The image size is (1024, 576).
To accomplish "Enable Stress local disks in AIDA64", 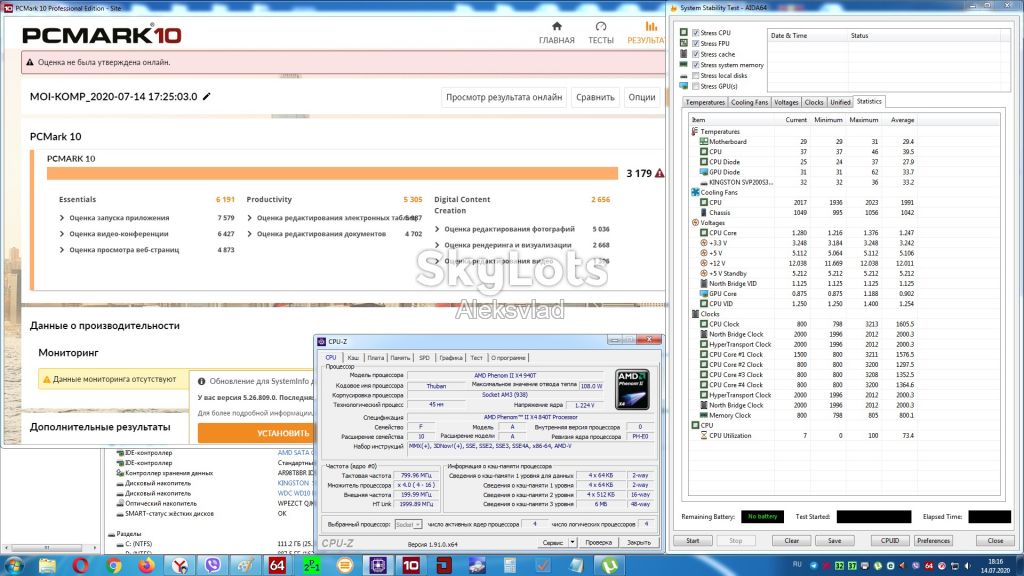I will pos(696,76).
